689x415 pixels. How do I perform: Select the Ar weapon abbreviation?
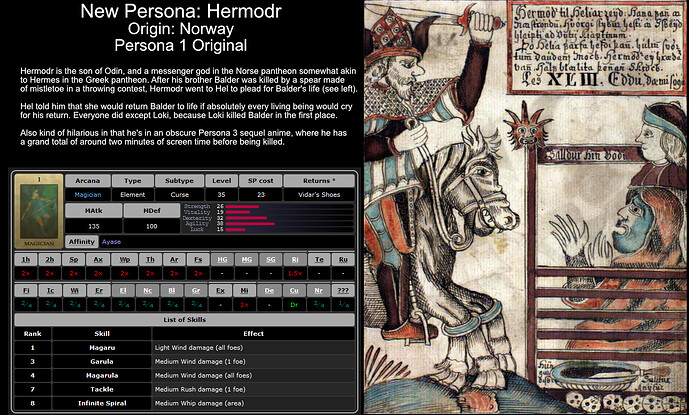pyautogui.click(x=174, y=259)
